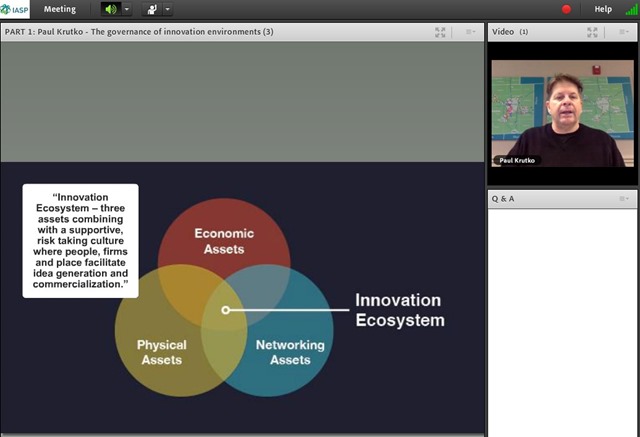Click the Economic Assets red circle
Image resolution: width=640 pixels, height=437 pixels.
[224, 241]
